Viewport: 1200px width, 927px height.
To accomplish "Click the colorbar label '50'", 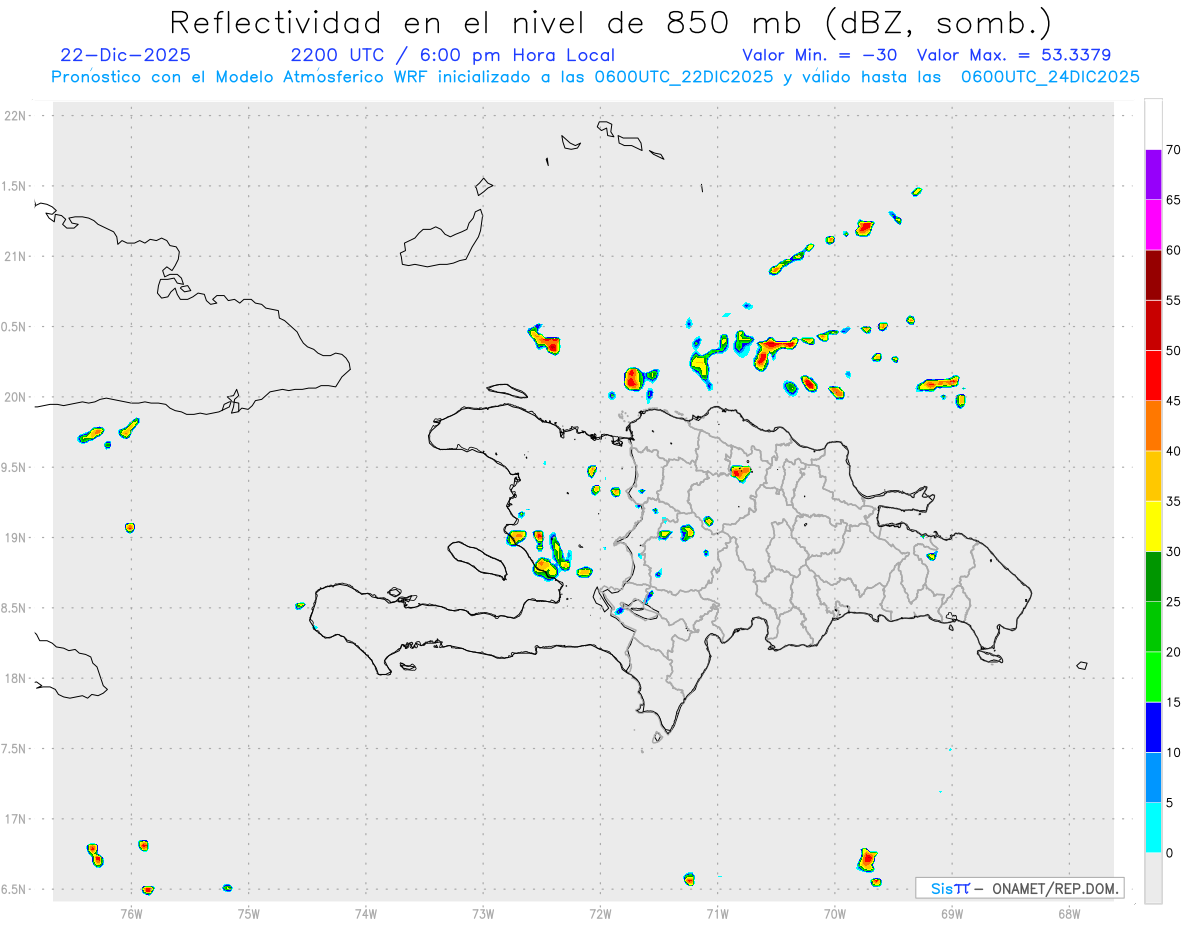I will [1174, 351].
